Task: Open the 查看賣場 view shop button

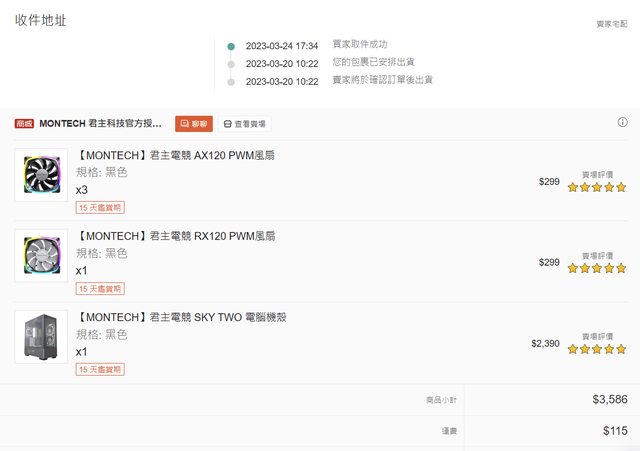Action: click(245, 124)
